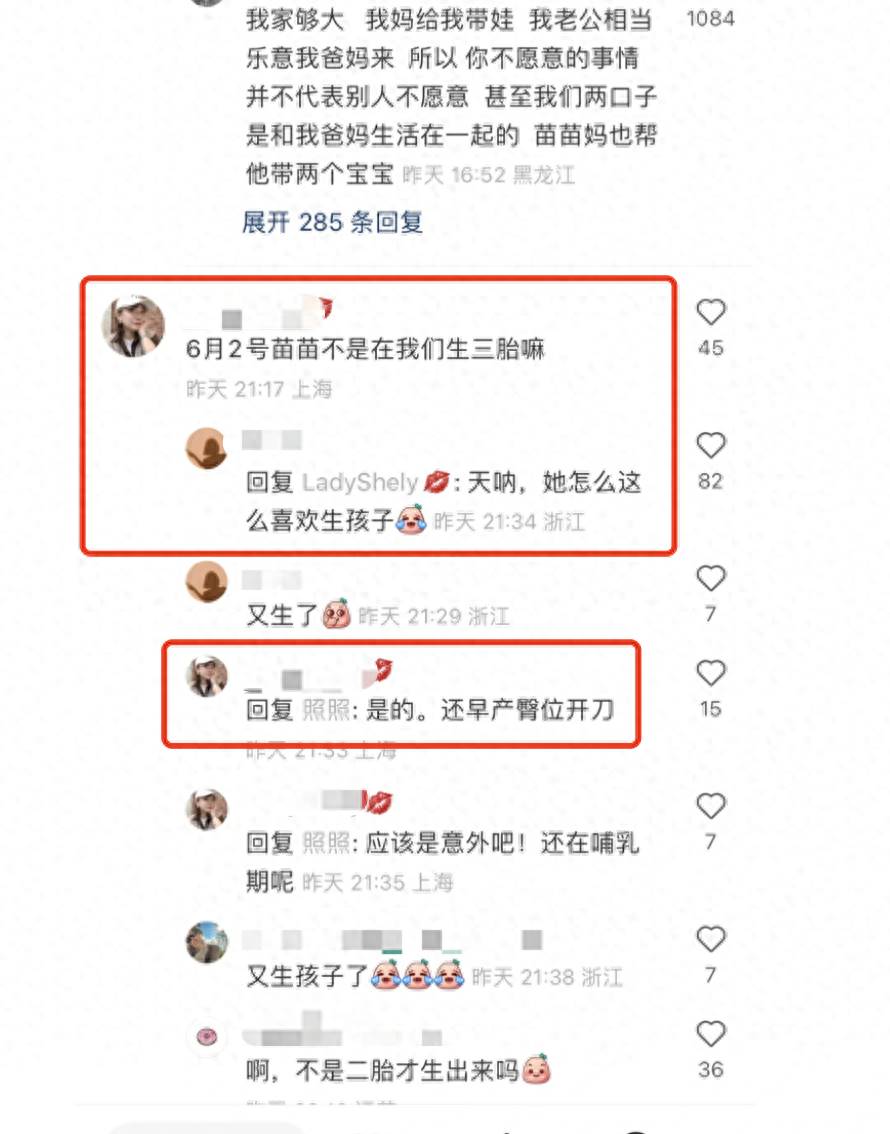Like the '应该是意外吧' reply
The width and height of the screenshot is (890, 1134).
pyautogui.click(x=711, y=806)
